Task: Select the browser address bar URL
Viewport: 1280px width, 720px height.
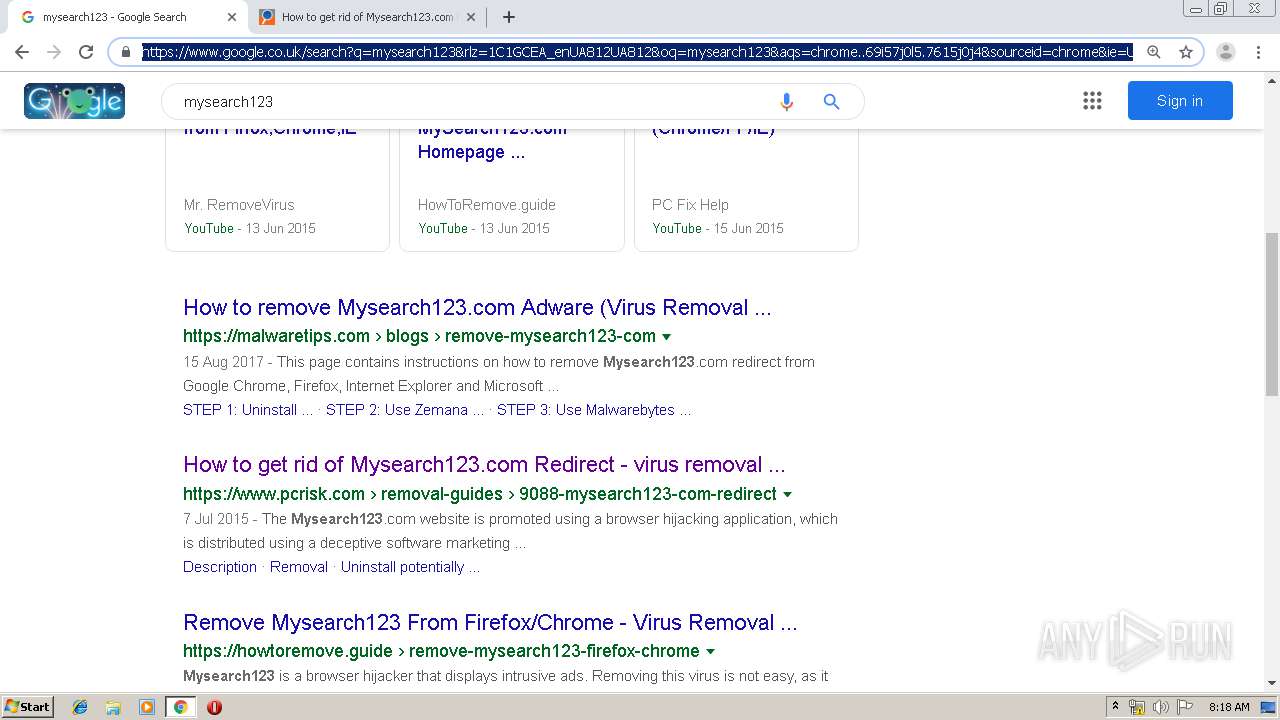Action: tap(637, 52)
